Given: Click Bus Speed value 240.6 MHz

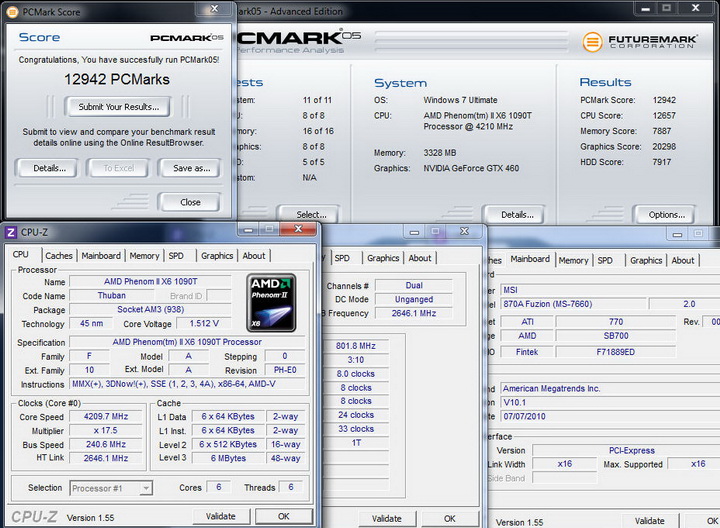Looking at the screenshot, I should (x=106, y=444).
